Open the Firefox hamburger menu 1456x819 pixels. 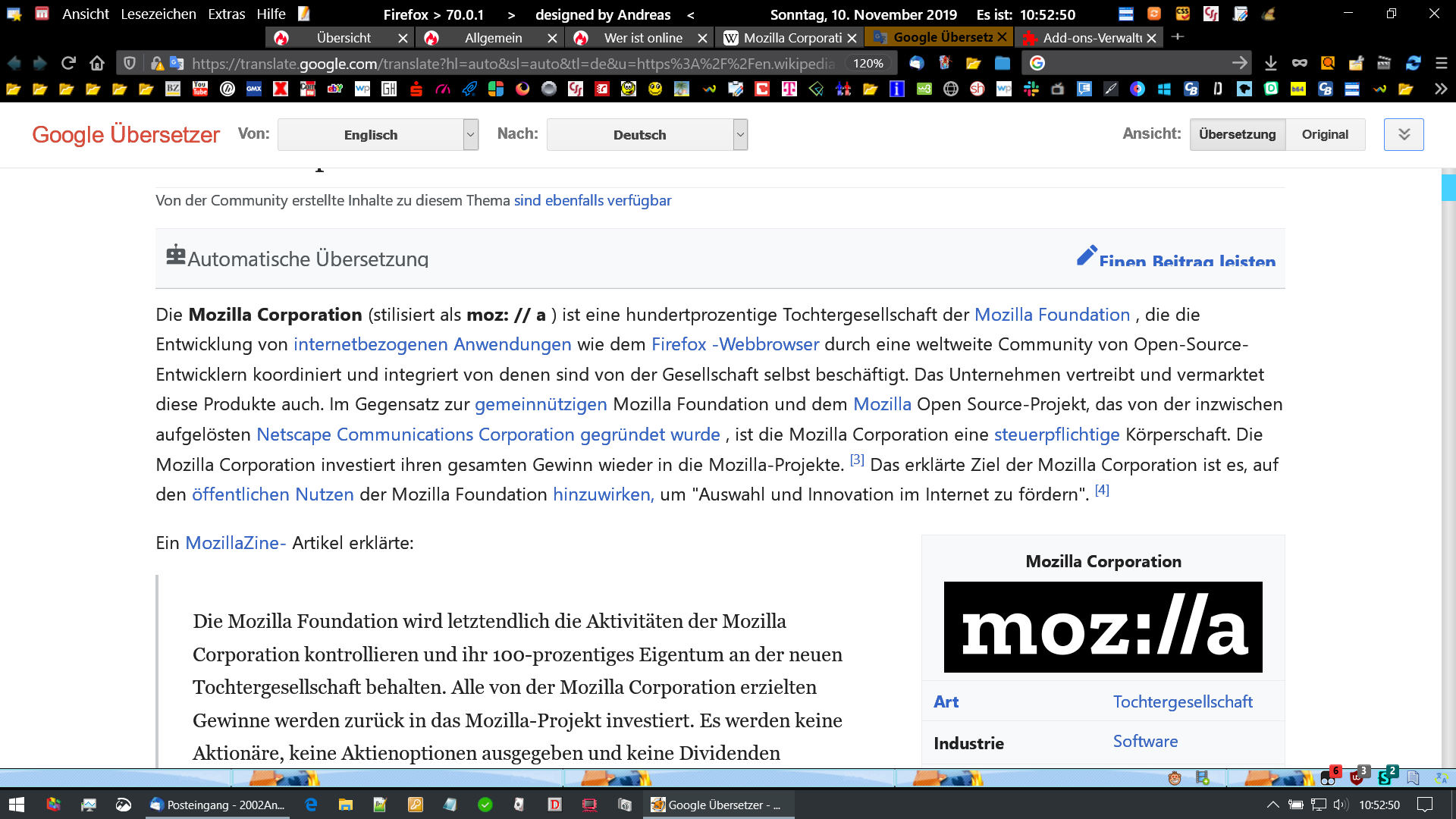click(x=1442, y=64)
